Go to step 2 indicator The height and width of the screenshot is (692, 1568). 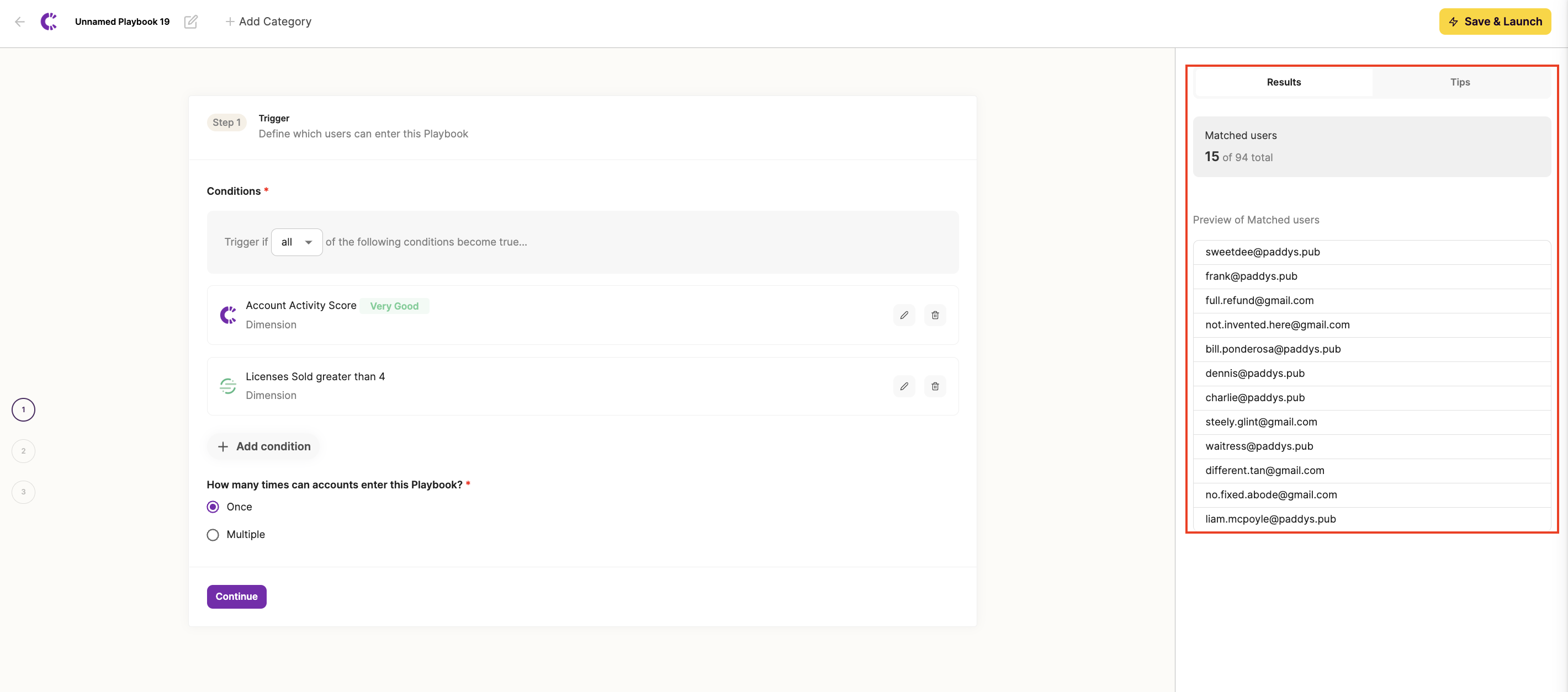click(23, 451)
